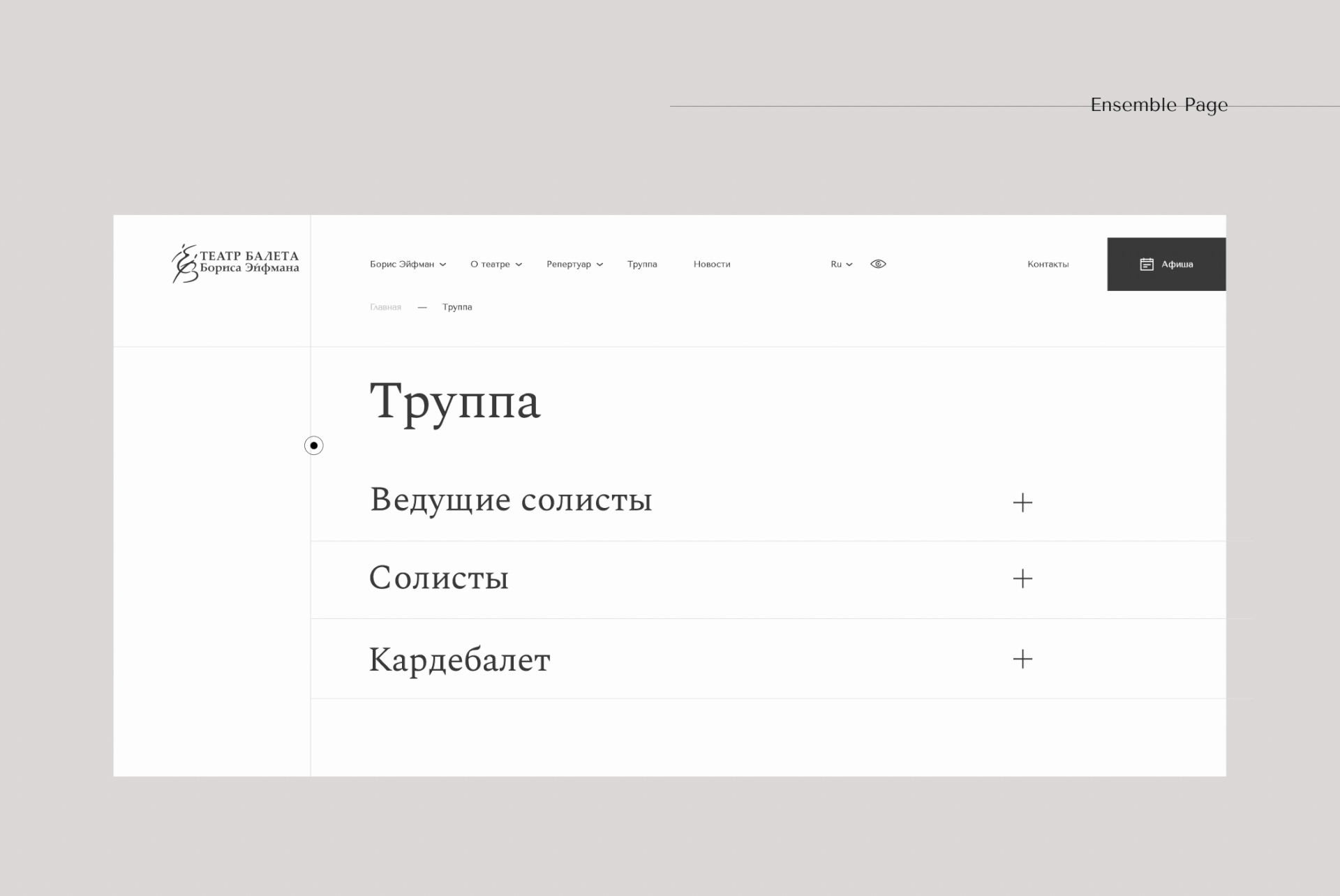Click the calendar icon in Афиша button
The width and height of the screenshot is (1340, 896).
coord(1146,264)
